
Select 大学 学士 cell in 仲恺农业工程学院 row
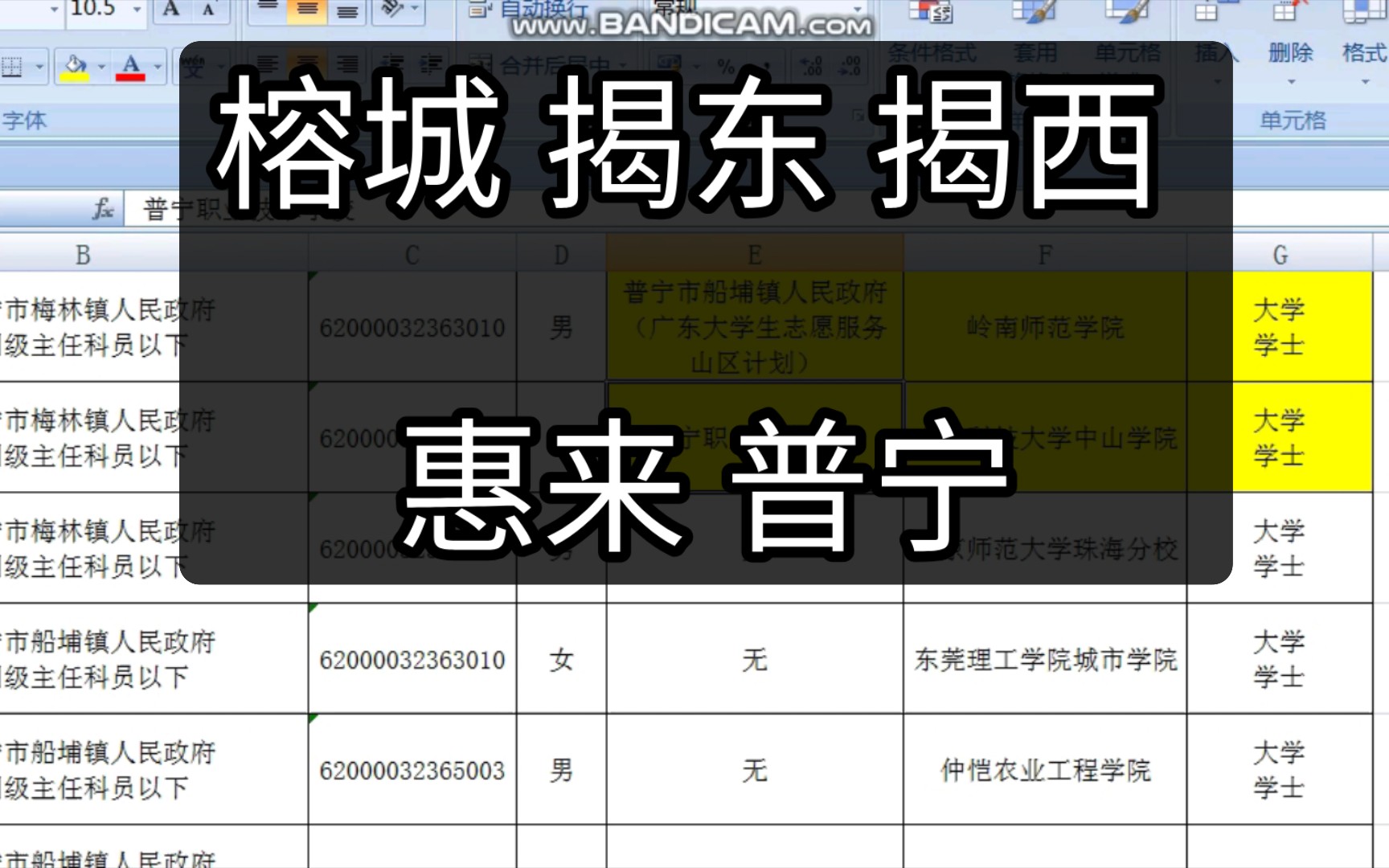(1280, 770)
